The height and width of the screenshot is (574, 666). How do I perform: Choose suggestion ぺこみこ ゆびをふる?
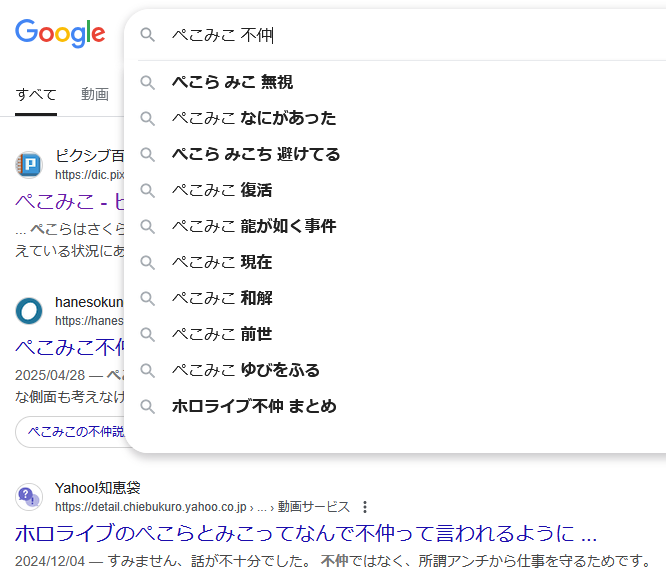(x=245, y=370)
